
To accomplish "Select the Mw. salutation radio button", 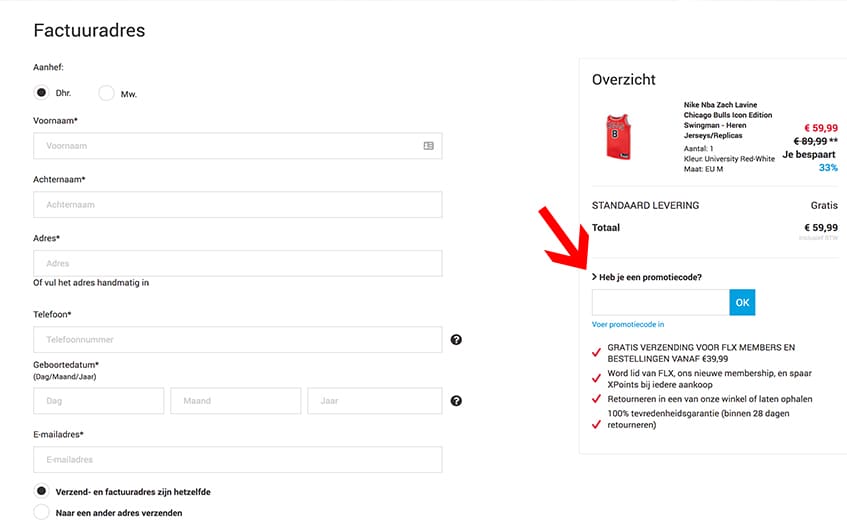I will tap(106, 93).
